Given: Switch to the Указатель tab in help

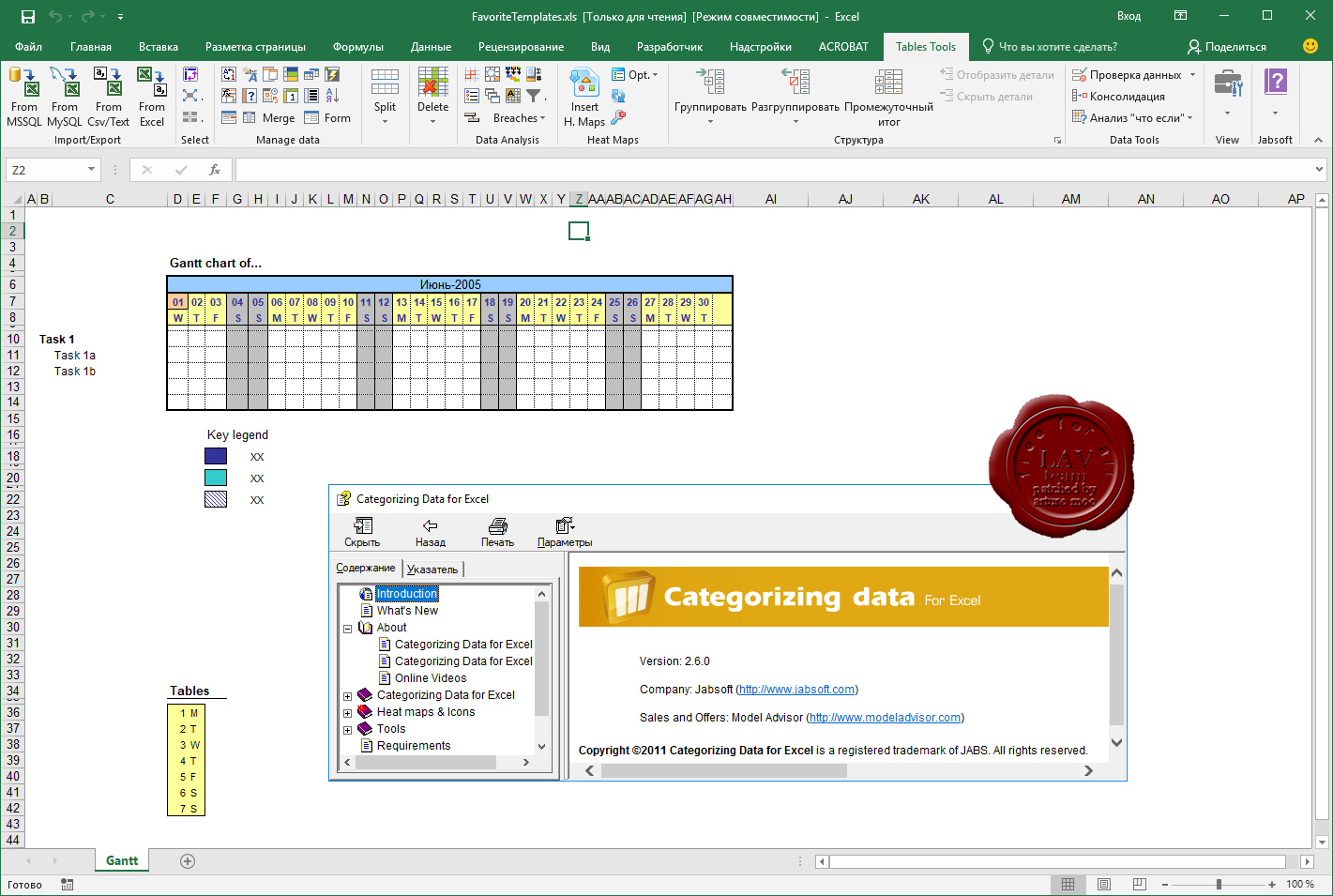Looking at the screenshot, I should click(x=432, y=569).
